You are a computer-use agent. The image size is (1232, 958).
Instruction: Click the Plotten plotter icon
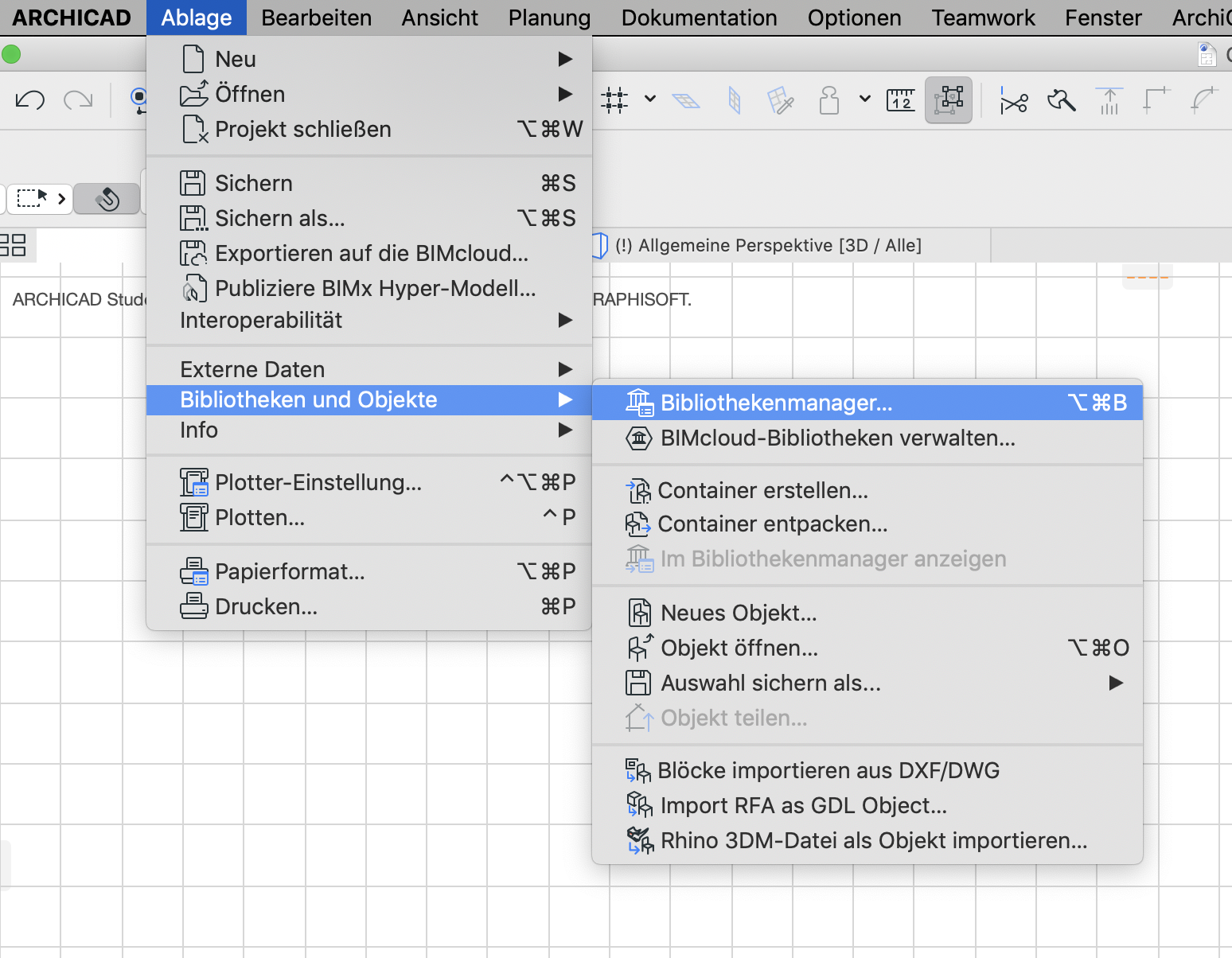click(x=193, y=517)
